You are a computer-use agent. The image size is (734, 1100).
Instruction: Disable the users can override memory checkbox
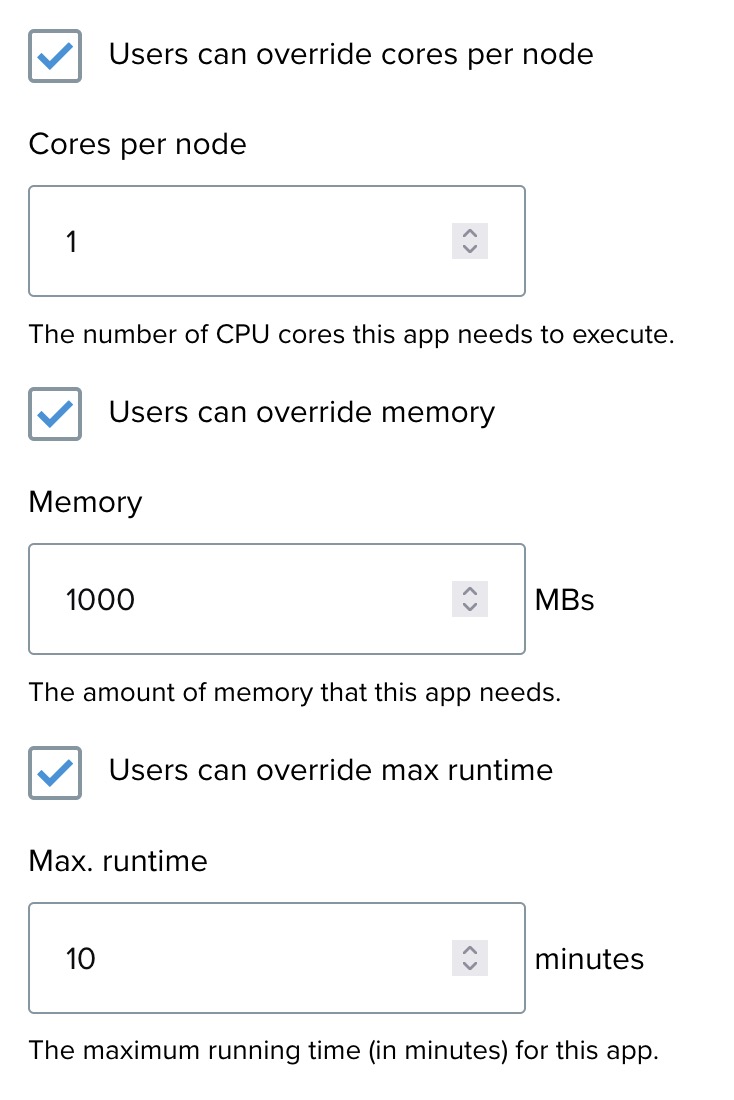(x=55, y=414)
